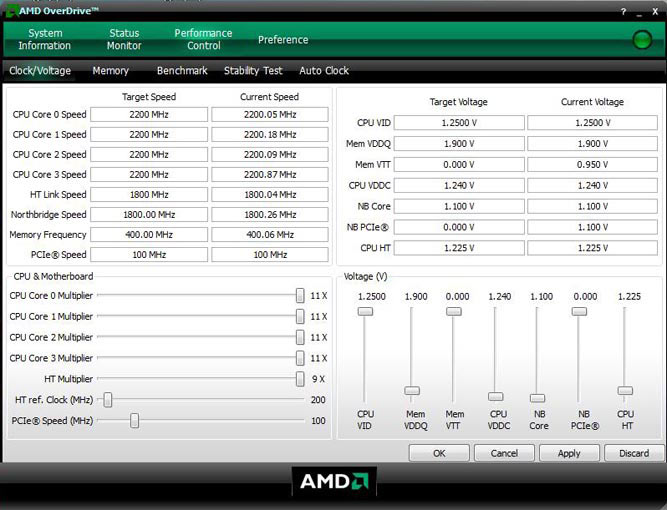This screenshot has height=510, width=667.
Task: Click NB Core target voltage field
Action: [459, 206]
